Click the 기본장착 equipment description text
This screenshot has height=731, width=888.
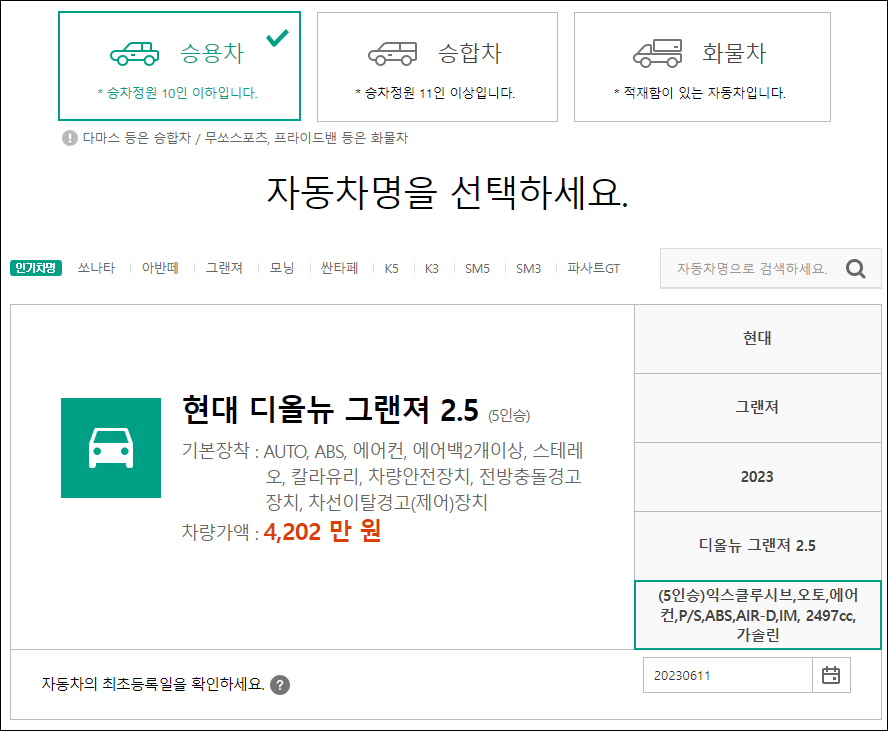point(382,477)
